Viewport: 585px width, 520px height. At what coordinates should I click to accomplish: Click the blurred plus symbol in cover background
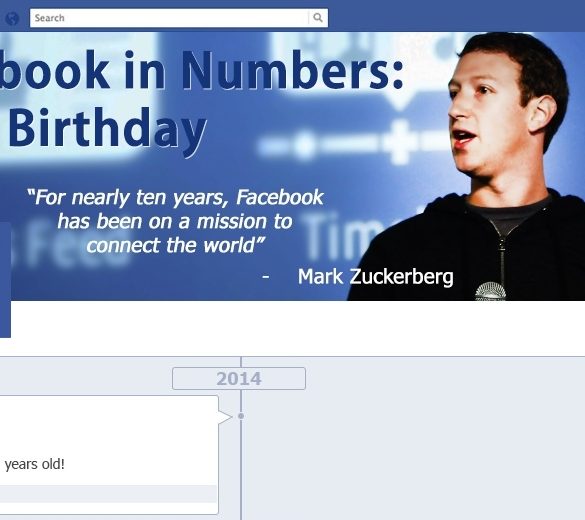401,142
